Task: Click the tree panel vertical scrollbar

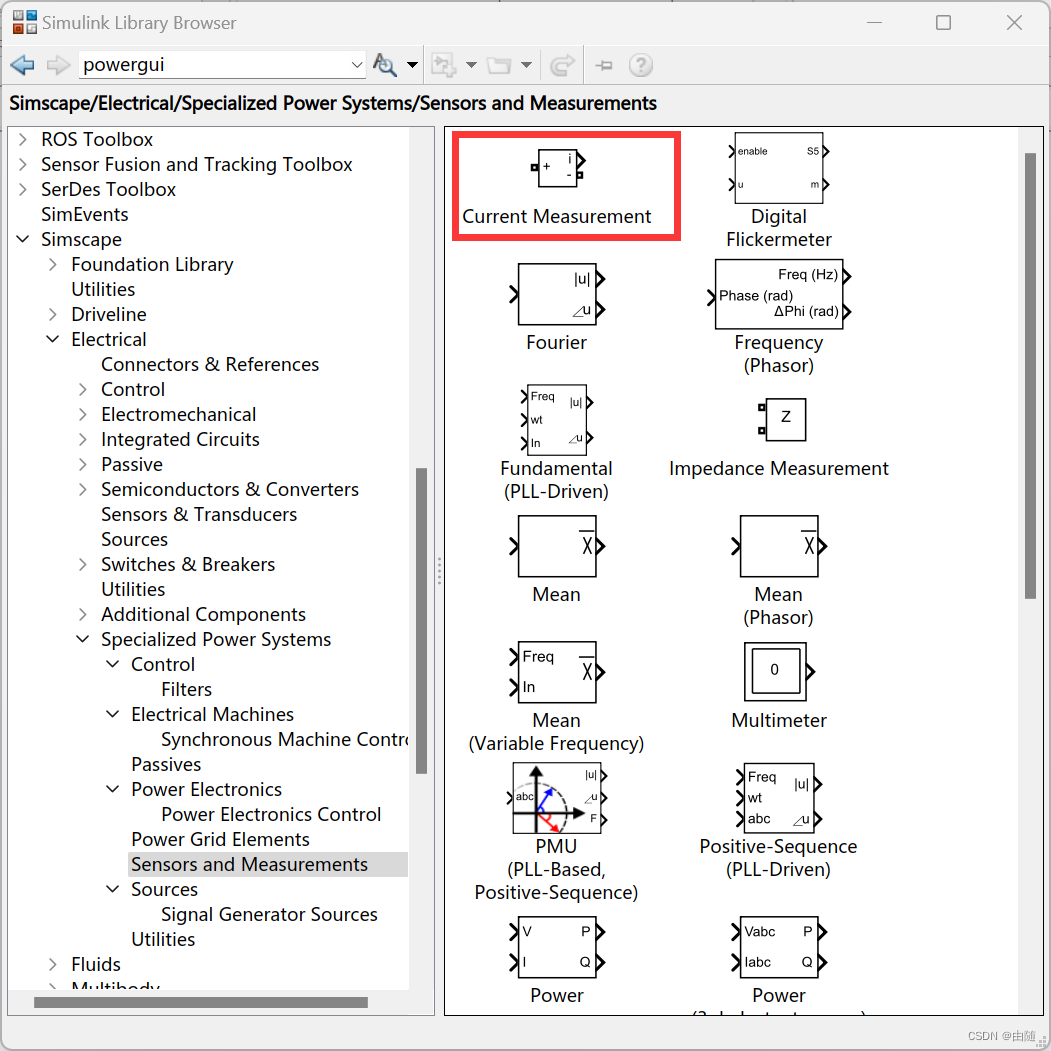Action: tap(422, 621)
